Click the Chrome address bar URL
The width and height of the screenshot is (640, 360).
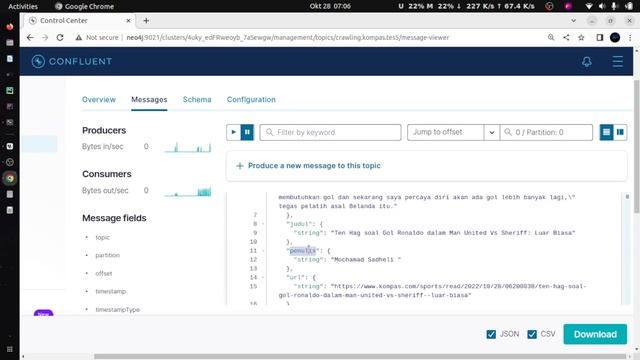[x=288, y=38]
